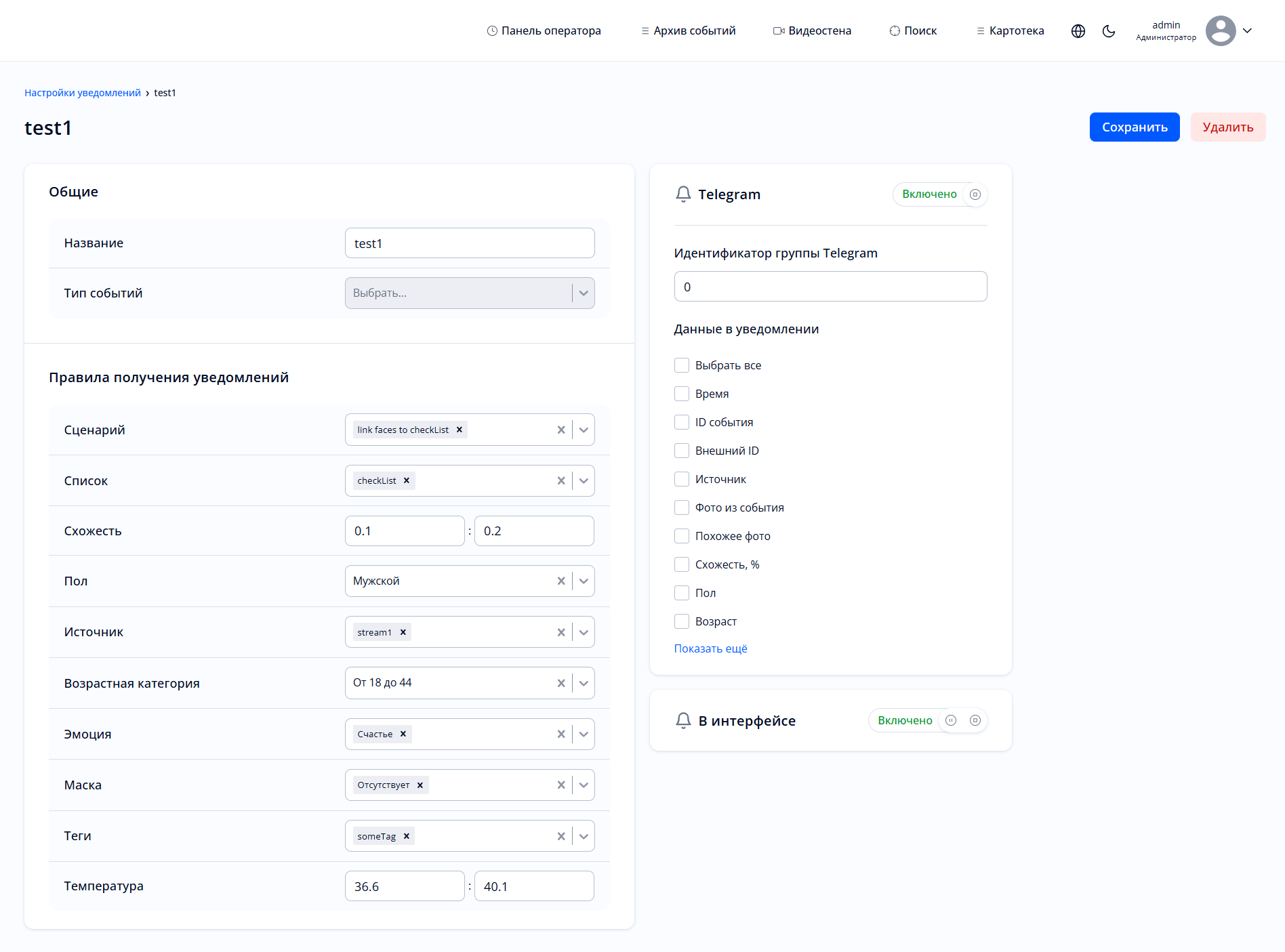
Task: Clear all values in the Эмоция field
Action: coord(560,734)
